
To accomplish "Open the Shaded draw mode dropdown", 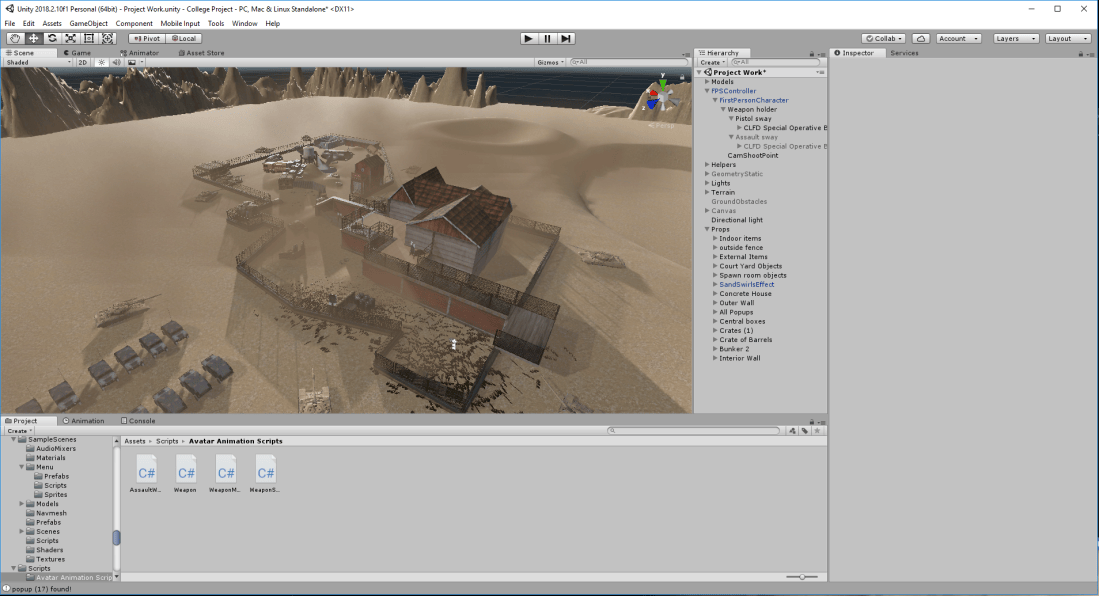I will pyautogui.click(x=38, y=62).
